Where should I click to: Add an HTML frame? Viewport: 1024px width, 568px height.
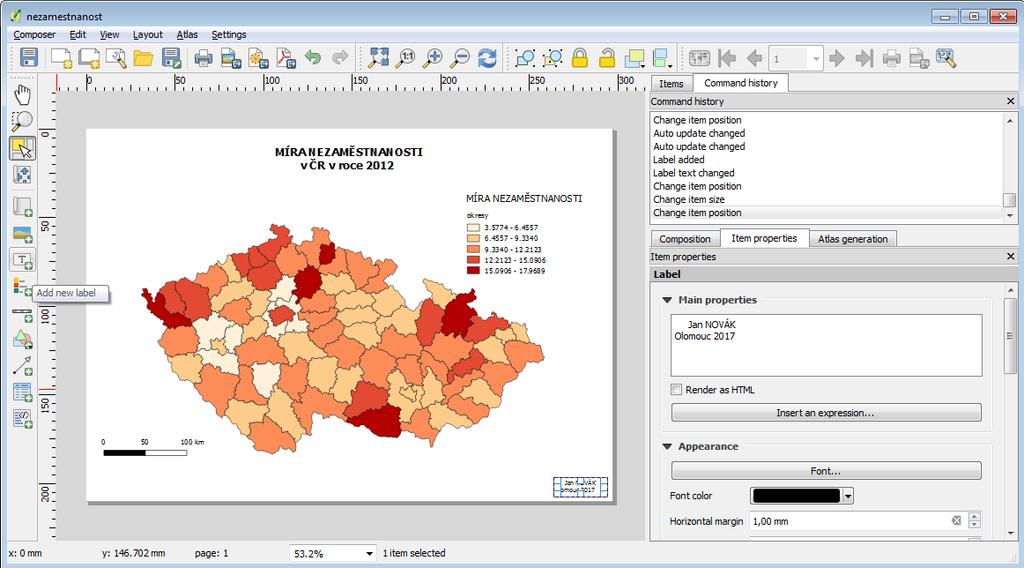point(23,418)
